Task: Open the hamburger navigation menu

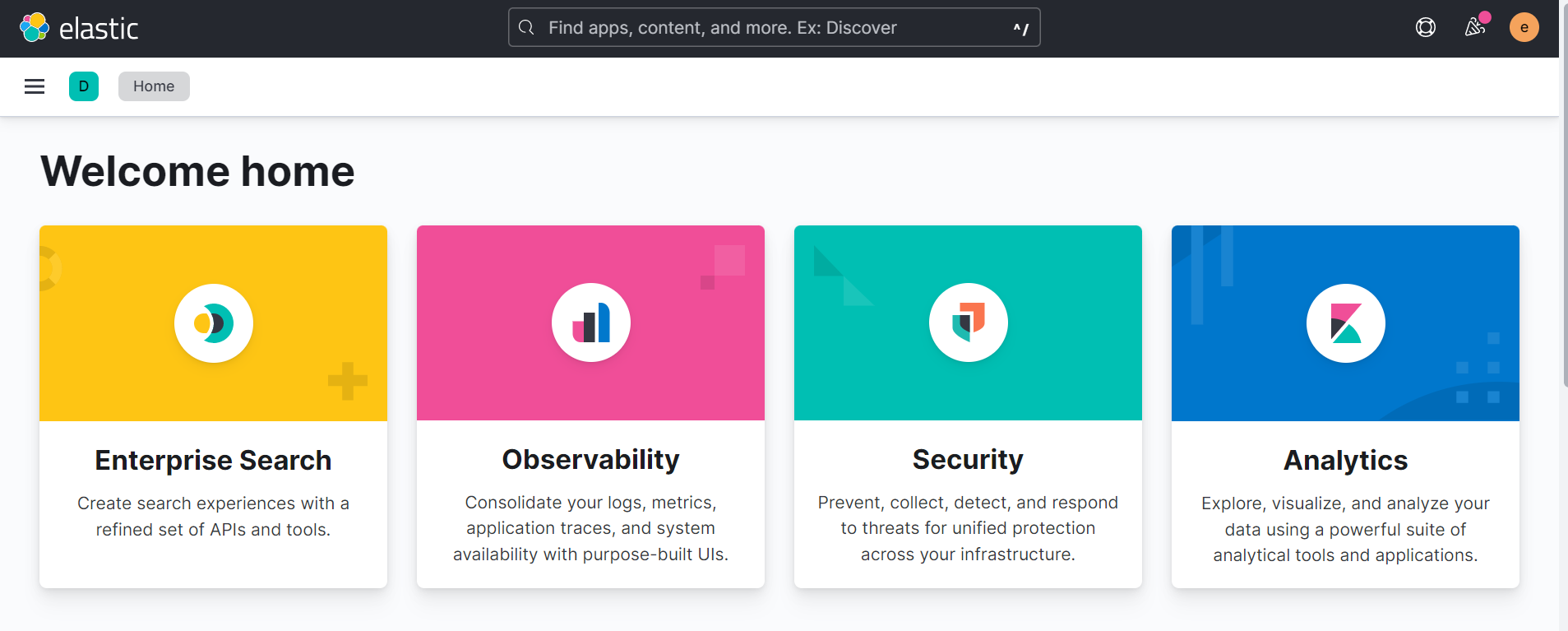Action: pos(35,86)
